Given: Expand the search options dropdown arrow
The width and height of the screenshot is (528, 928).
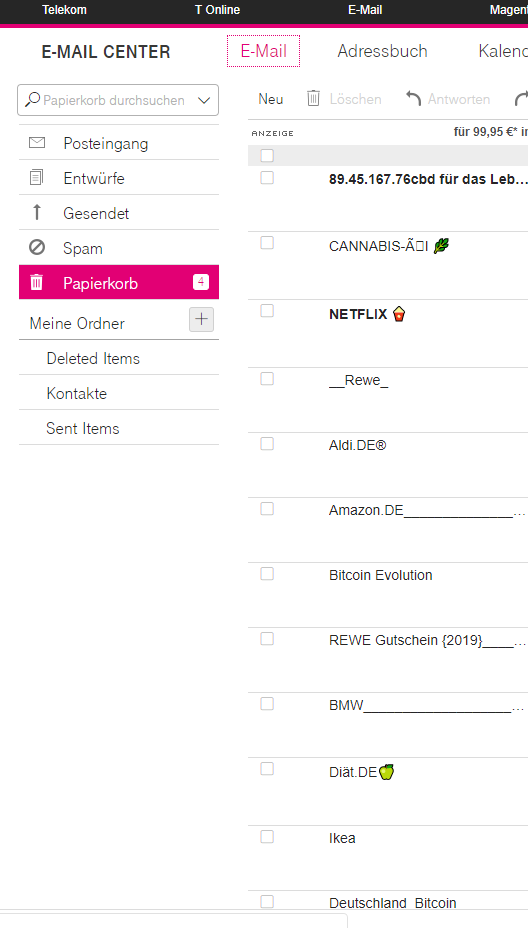Looking at the screenshot, I should coord(204,100).
